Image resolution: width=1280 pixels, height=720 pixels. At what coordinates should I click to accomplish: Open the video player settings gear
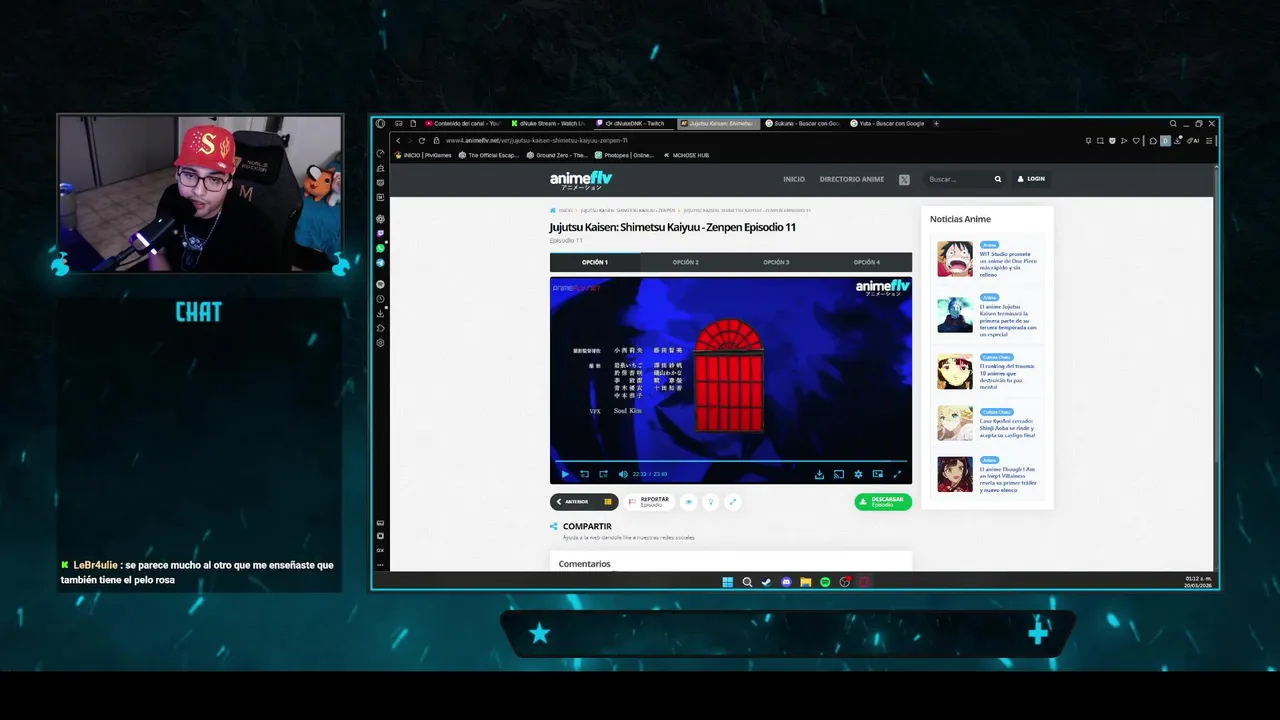pos(858,474)
